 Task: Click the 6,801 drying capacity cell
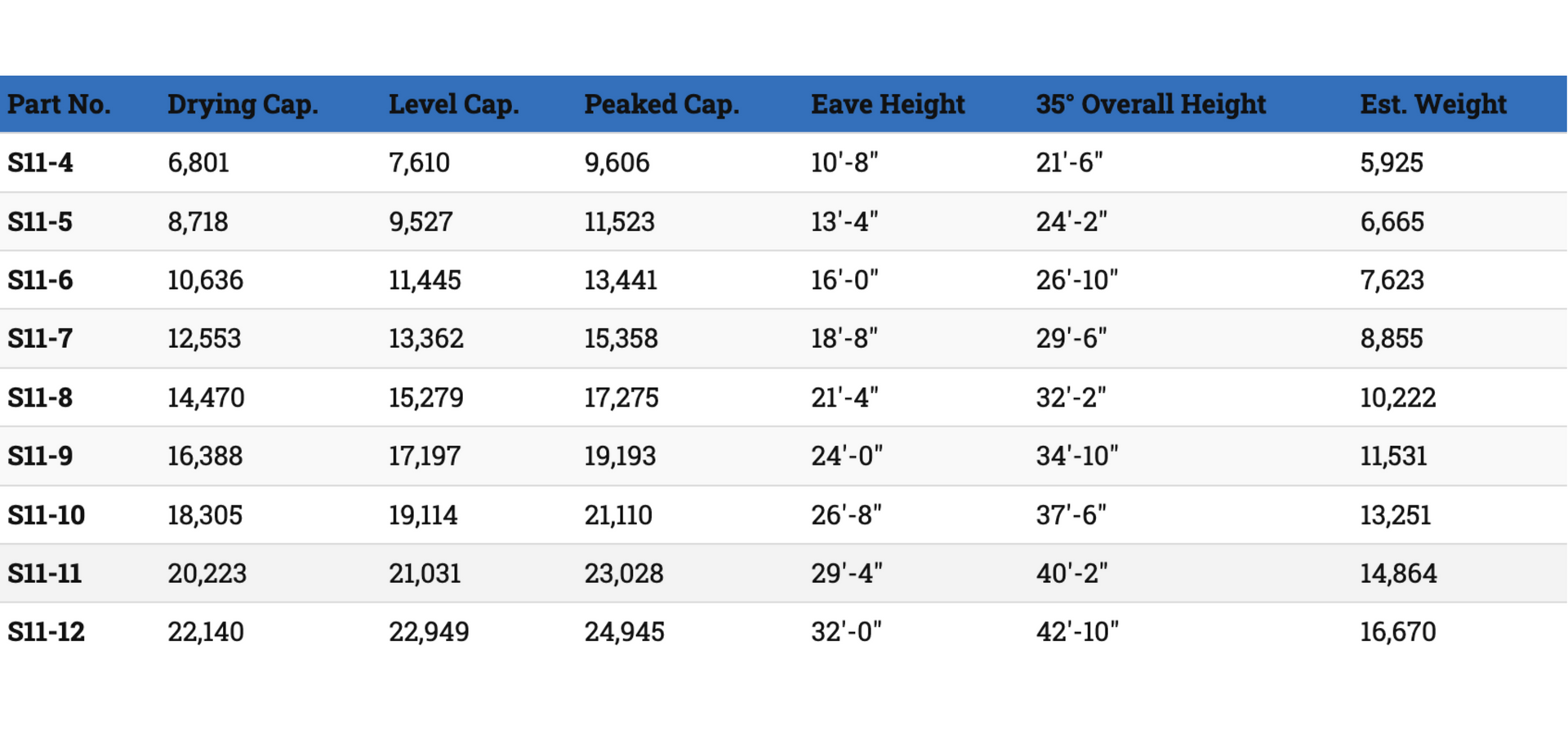(198, 163)
